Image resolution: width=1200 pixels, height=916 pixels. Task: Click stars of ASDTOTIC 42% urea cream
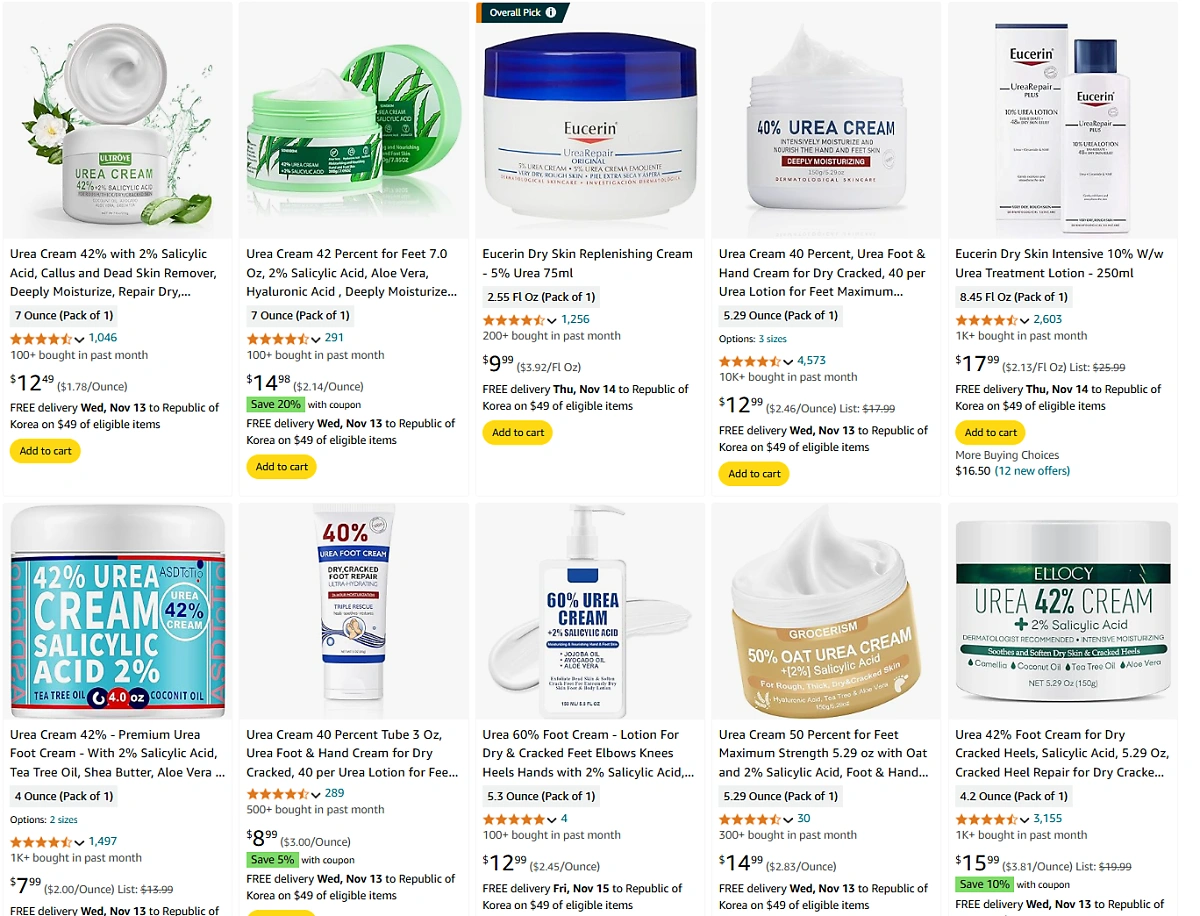click(x=41, y=842)
